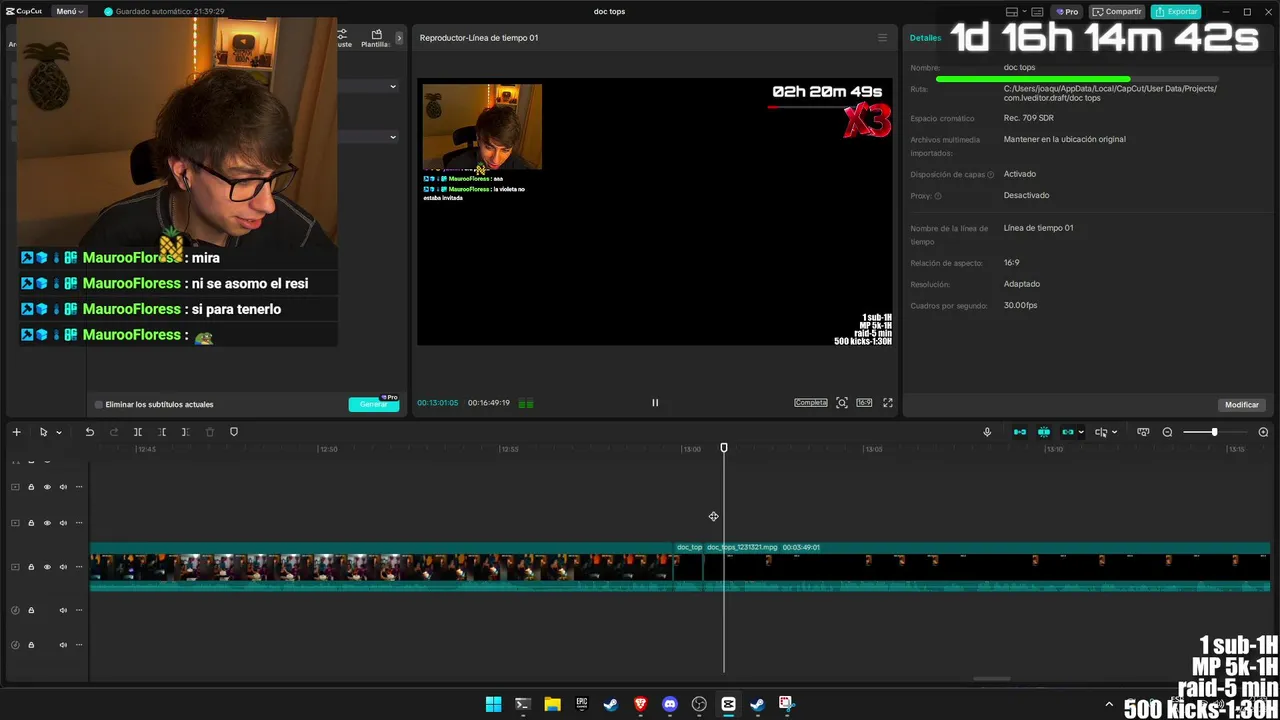Check Eliminar los subtítulos actuales

click(x=99, y=405)
